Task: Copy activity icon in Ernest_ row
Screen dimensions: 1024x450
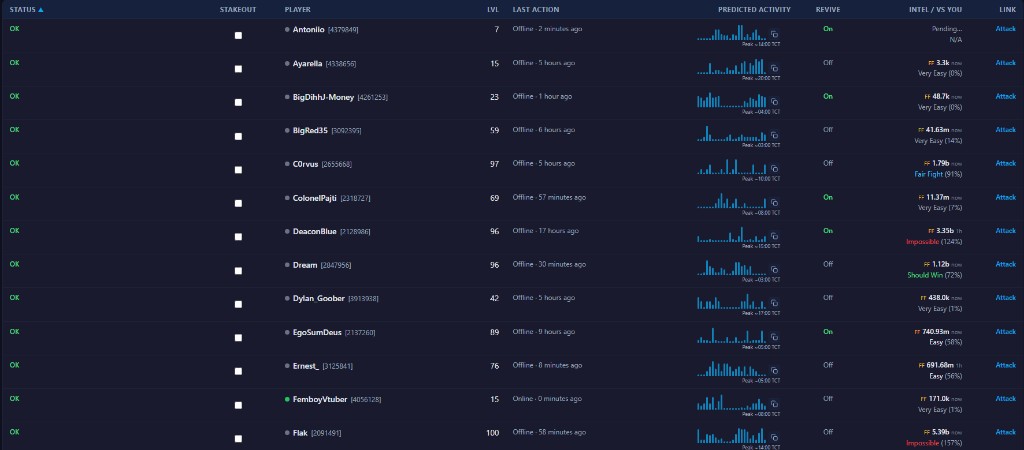Action: (x=775, y=370)
